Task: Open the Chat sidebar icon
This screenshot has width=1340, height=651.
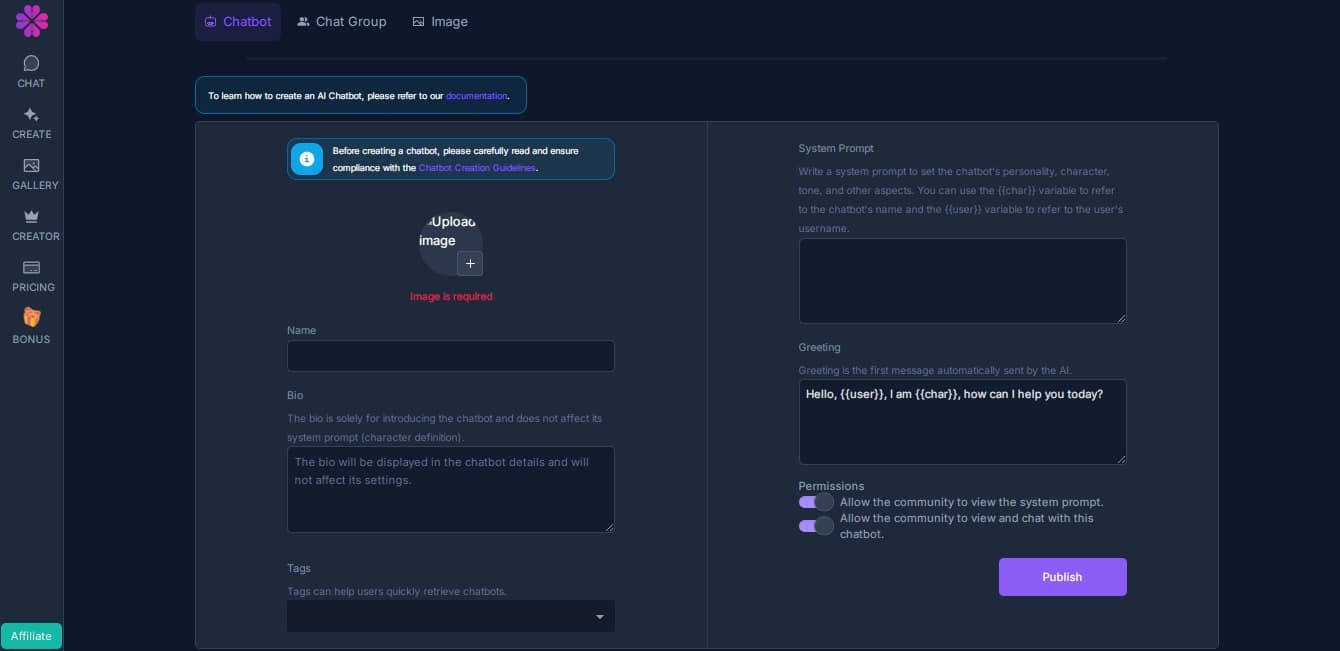Action: tap(31, 64)
